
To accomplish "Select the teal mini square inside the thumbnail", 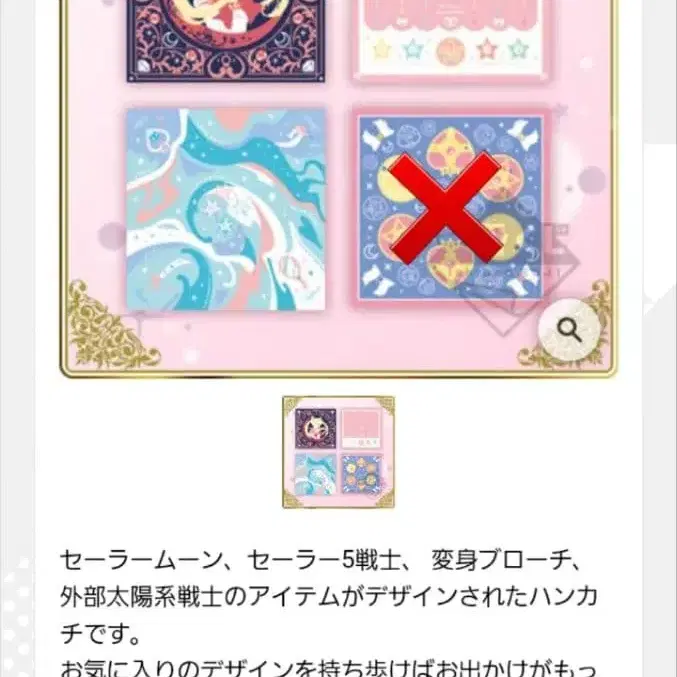I will coord(316,475).
